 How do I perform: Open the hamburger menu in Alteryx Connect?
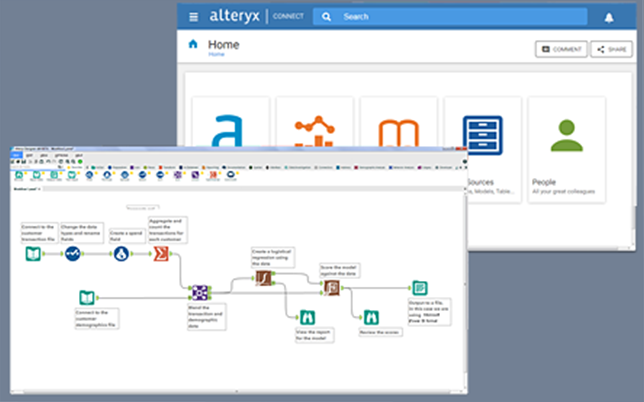193,17
